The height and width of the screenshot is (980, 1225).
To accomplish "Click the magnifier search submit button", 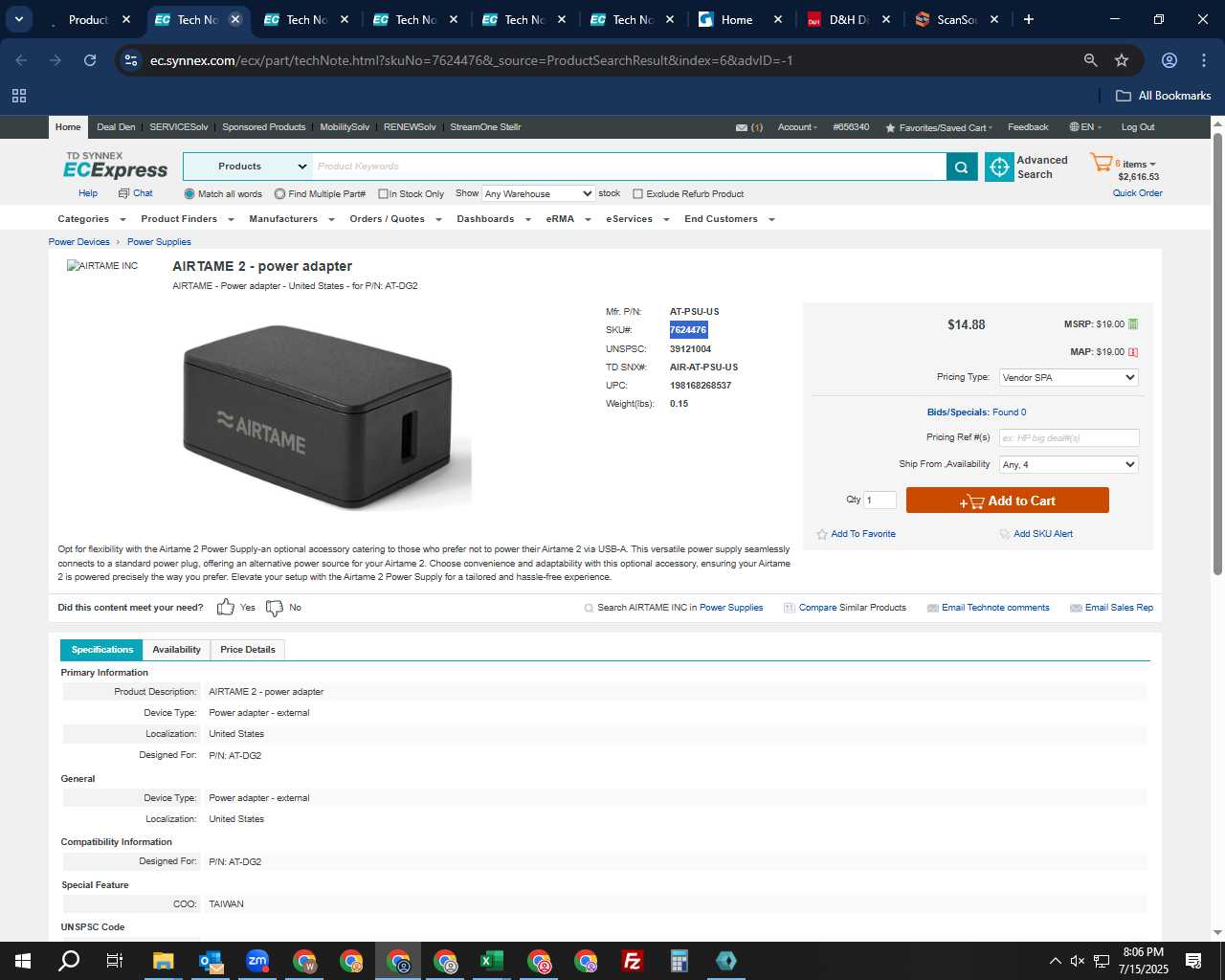I will pos(962,167).
